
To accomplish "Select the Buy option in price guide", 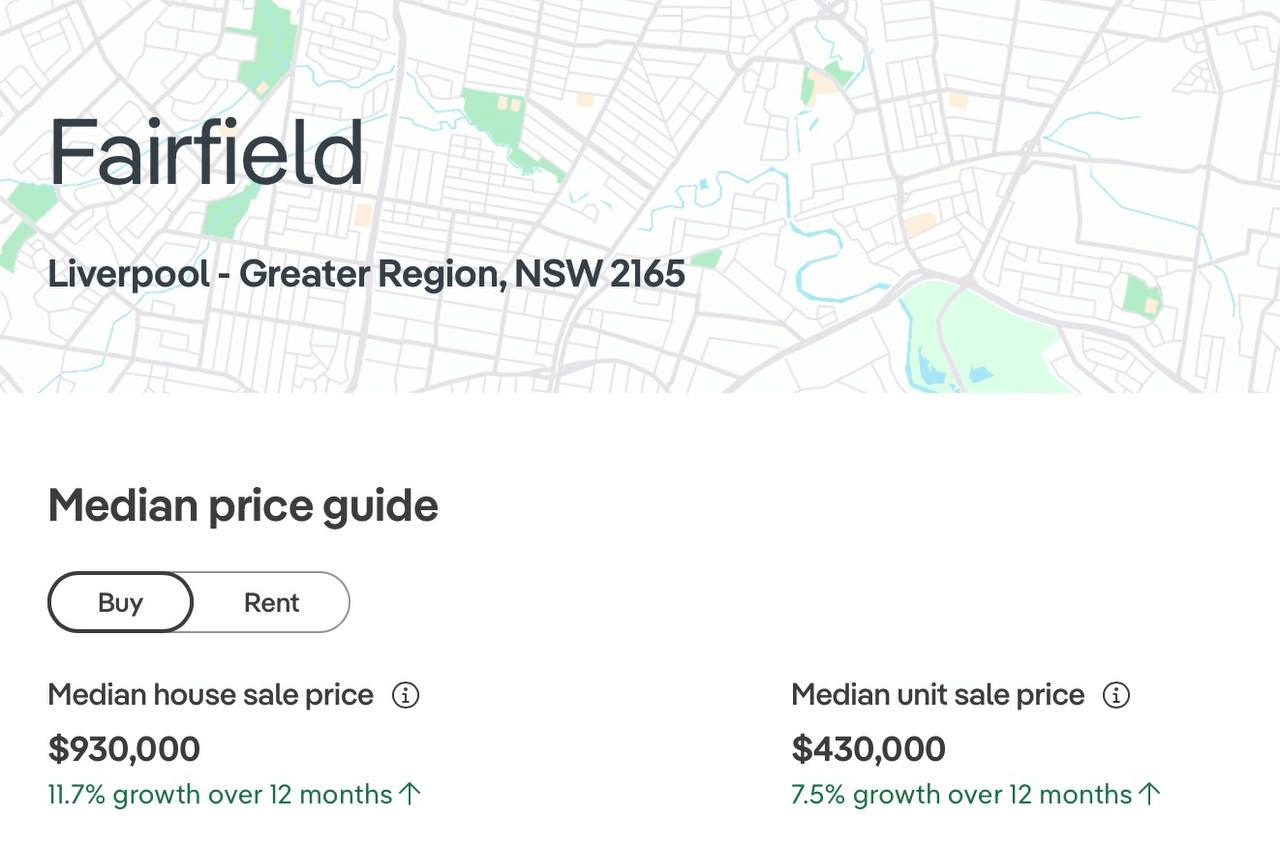I will [120, 602].
